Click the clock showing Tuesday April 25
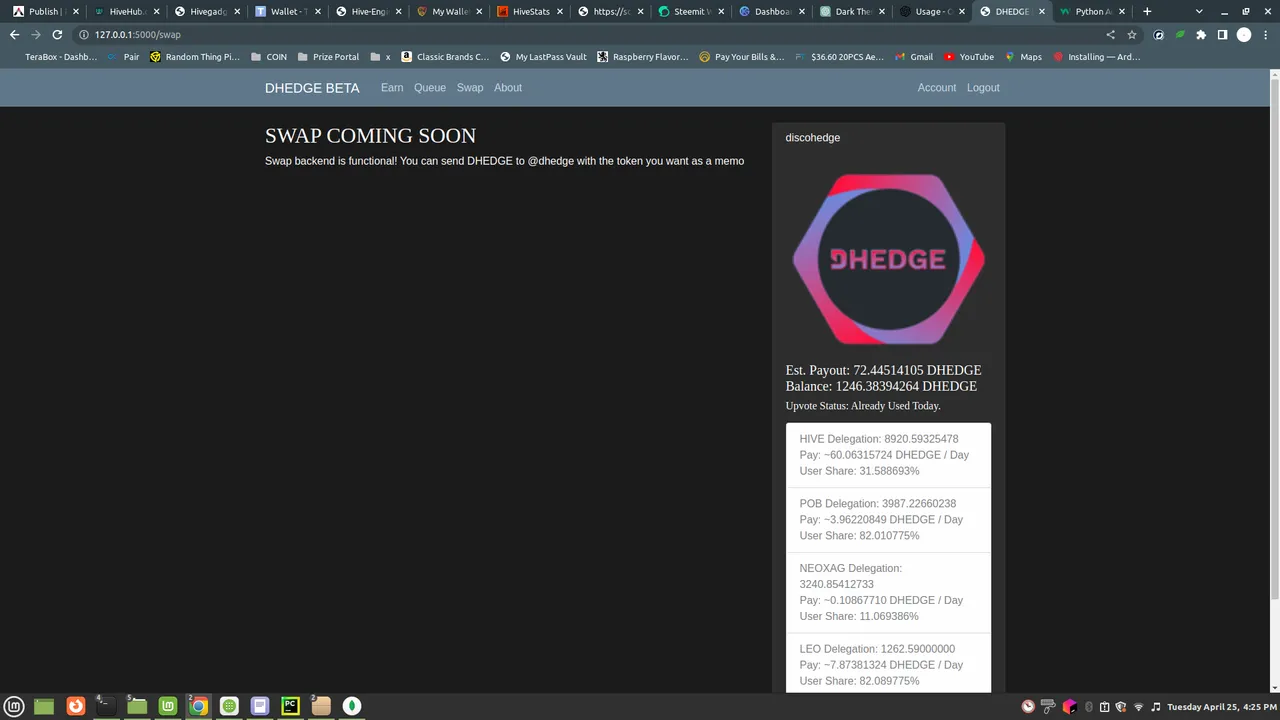This screenshot has width=1280, height=720. [1222, 707]
